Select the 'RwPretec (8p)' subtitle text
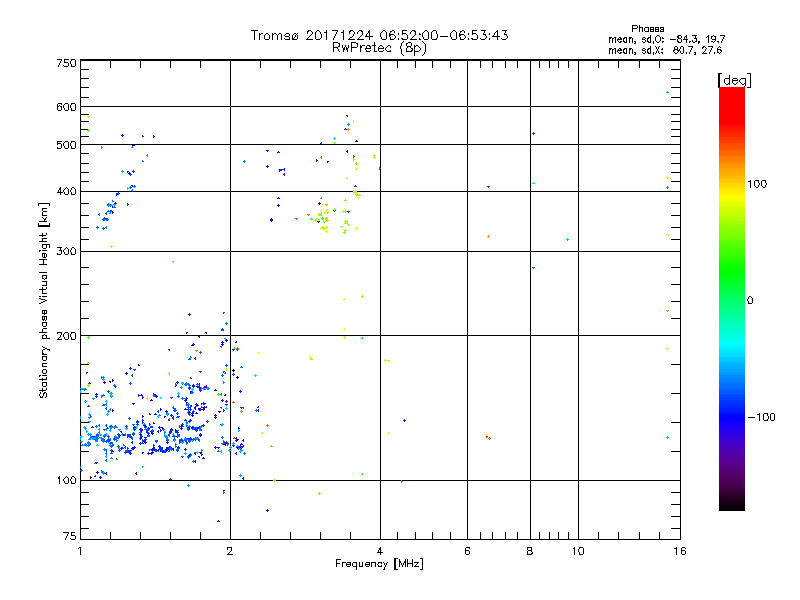 (x=379, y=48)
